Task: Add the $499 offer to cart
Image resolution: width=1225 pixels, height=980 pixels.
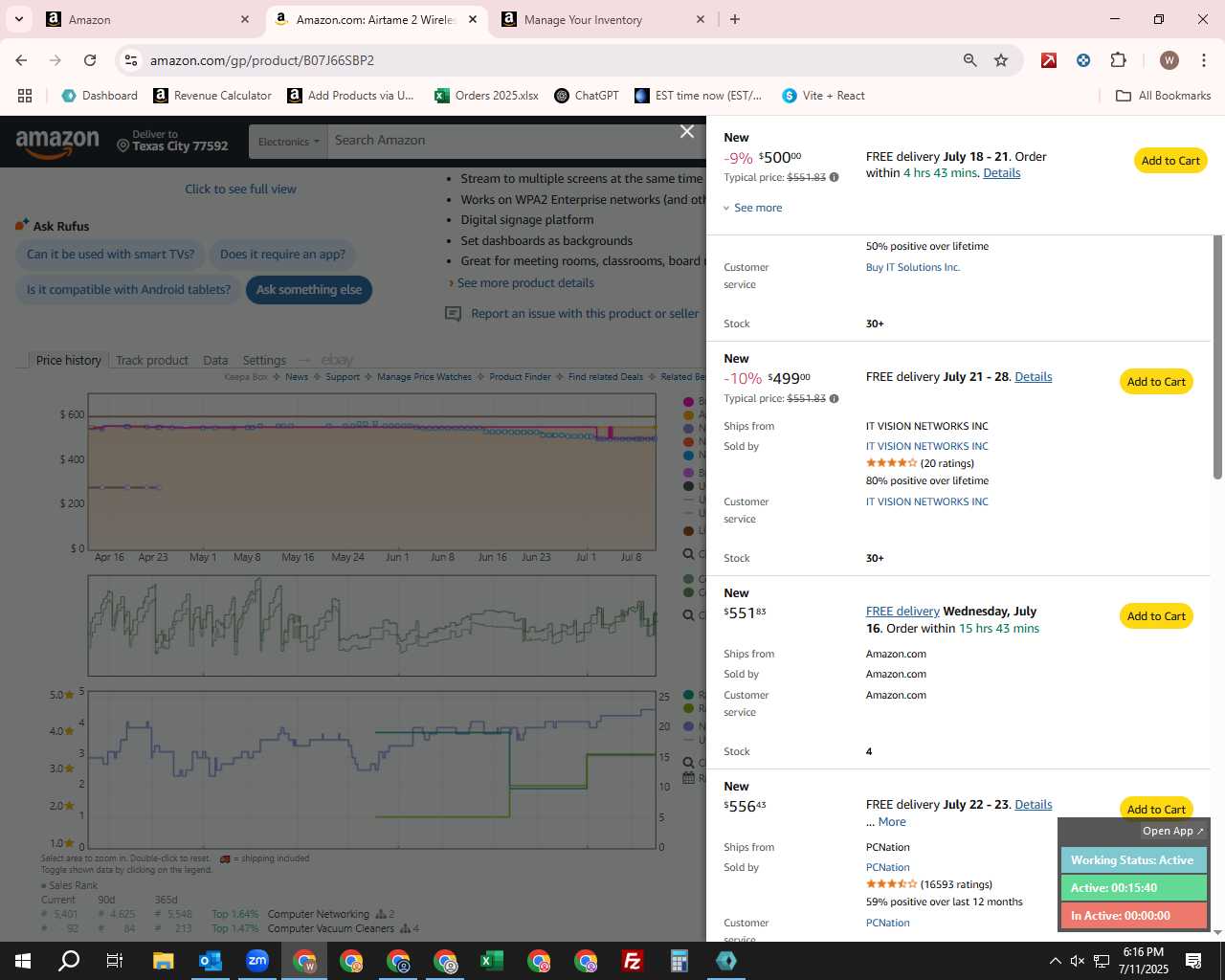Action: point(1156,382)
